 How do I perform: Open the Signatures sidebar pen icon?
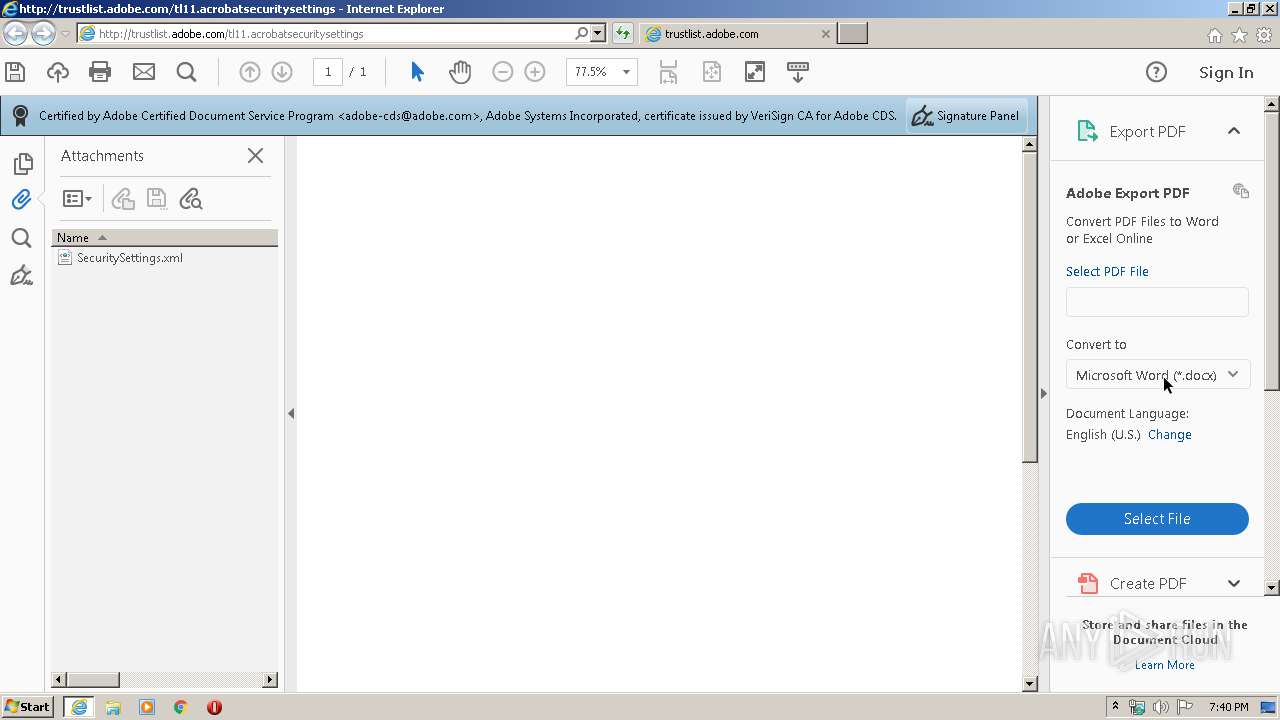pos(21,275)
